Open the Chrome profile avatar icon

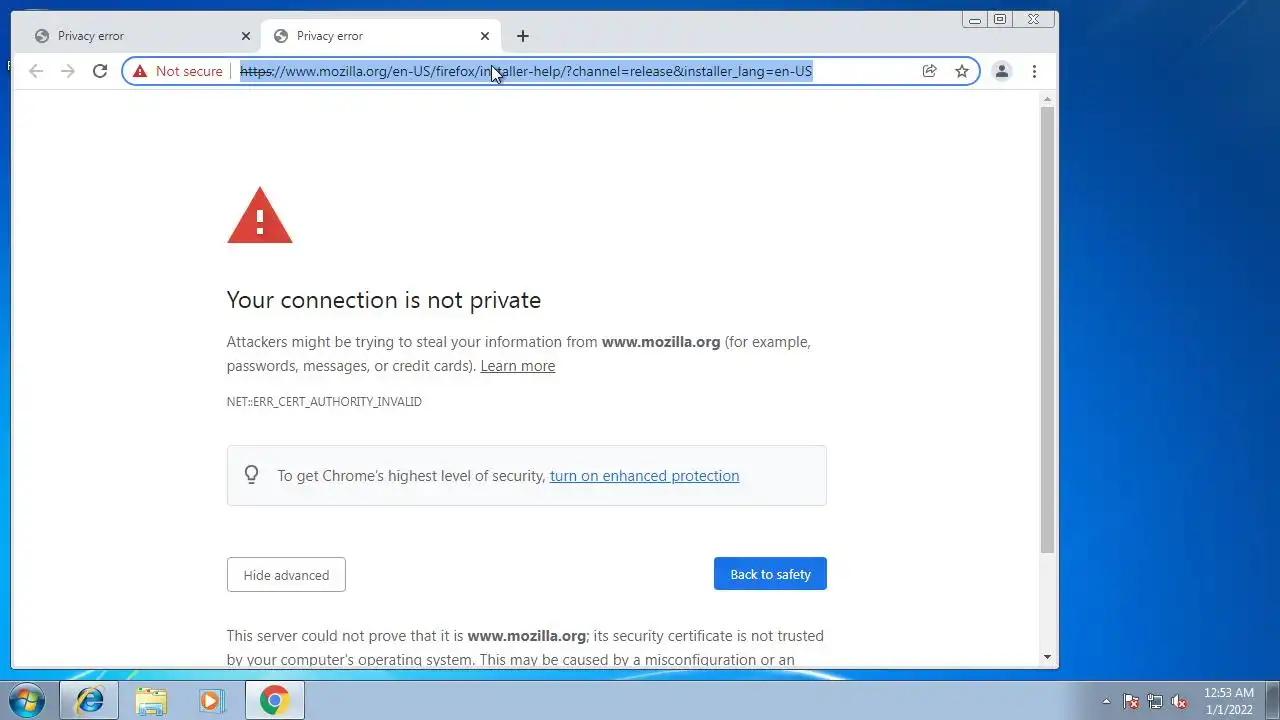click(1001, 71)
